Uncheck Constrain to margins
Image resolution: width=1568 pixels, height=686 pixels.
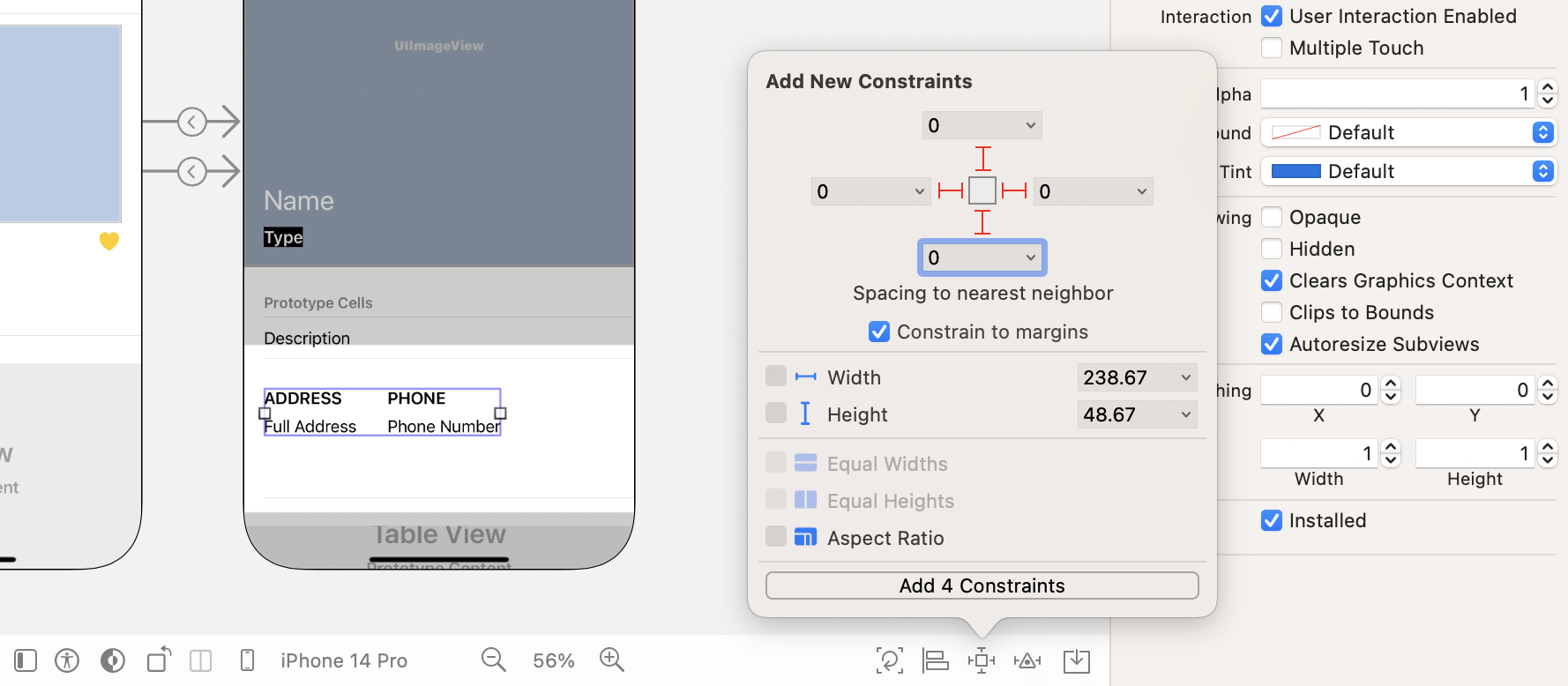[879, 332]
